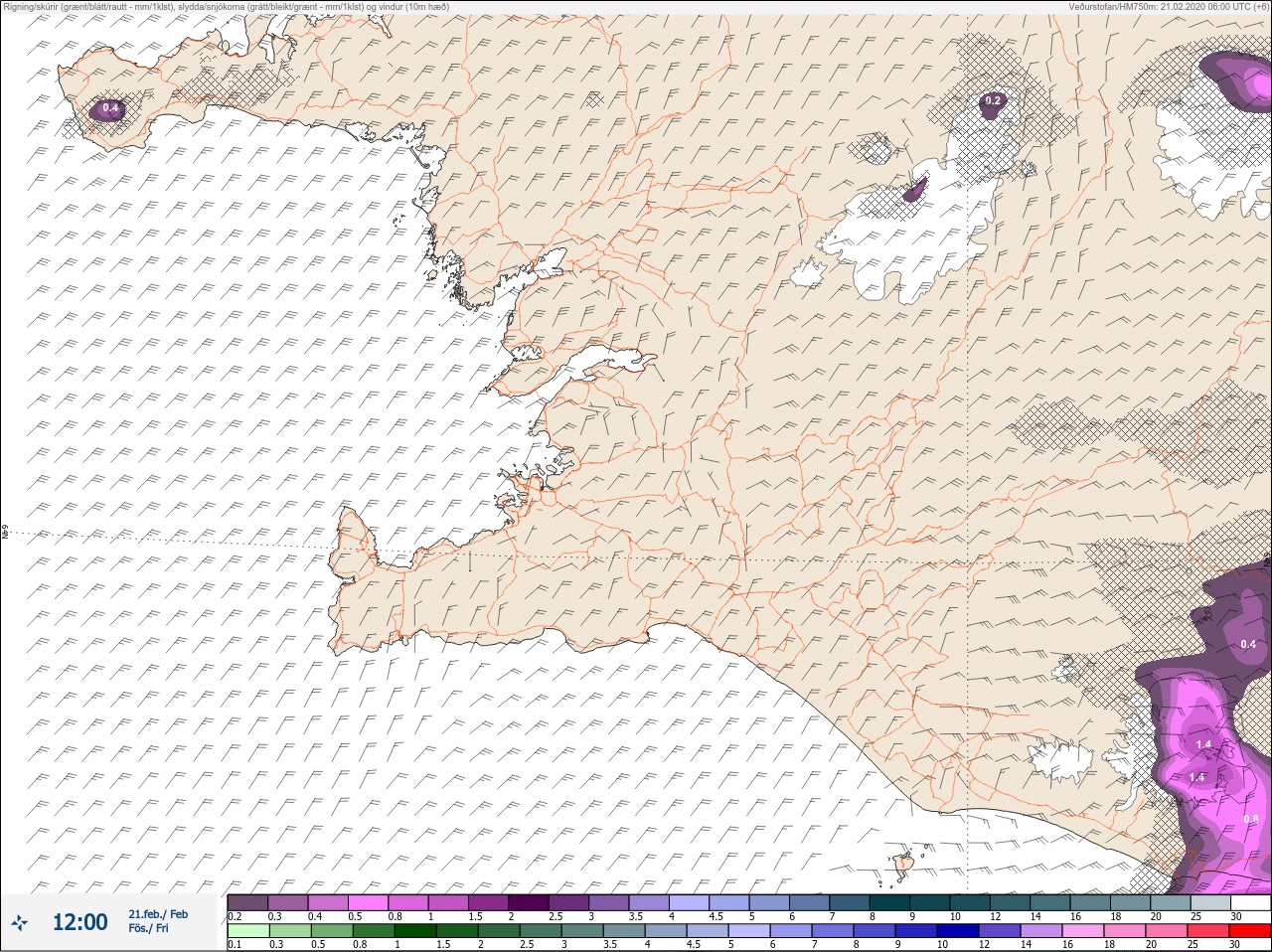Pick the dark purple 2 swatch in top legend
Viewport: 1272px width, 952px height.
tap(530, 902)
